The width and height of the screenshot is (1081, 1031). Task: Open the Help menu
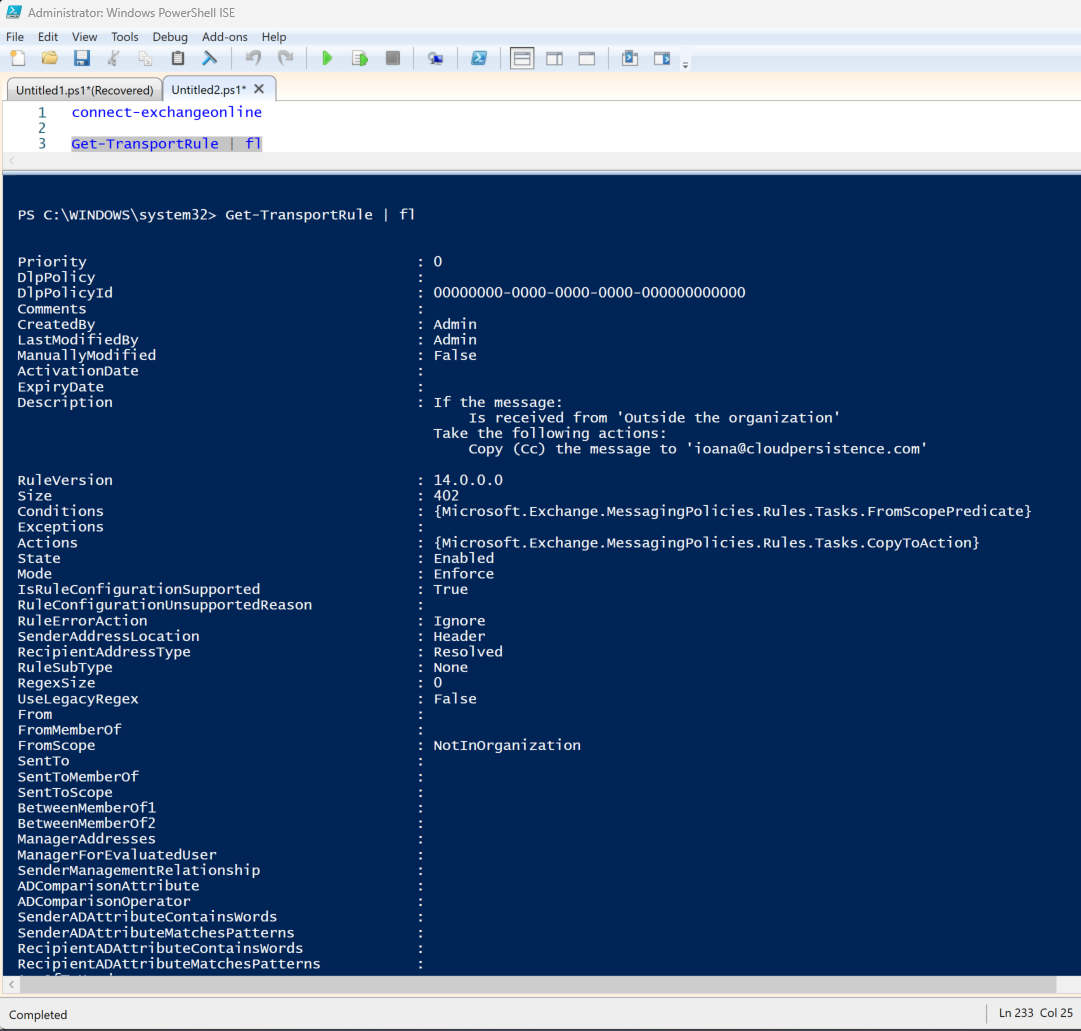[274, 37]
